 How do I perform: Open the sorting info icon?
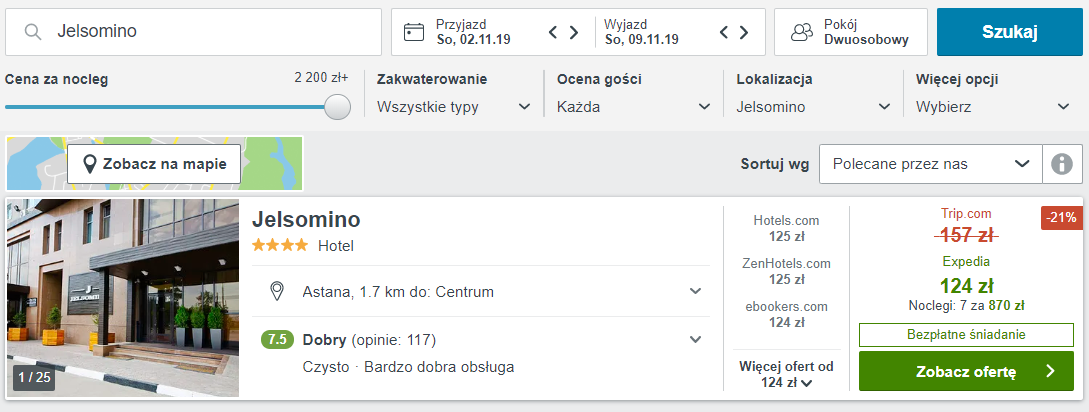point(1062,164)
